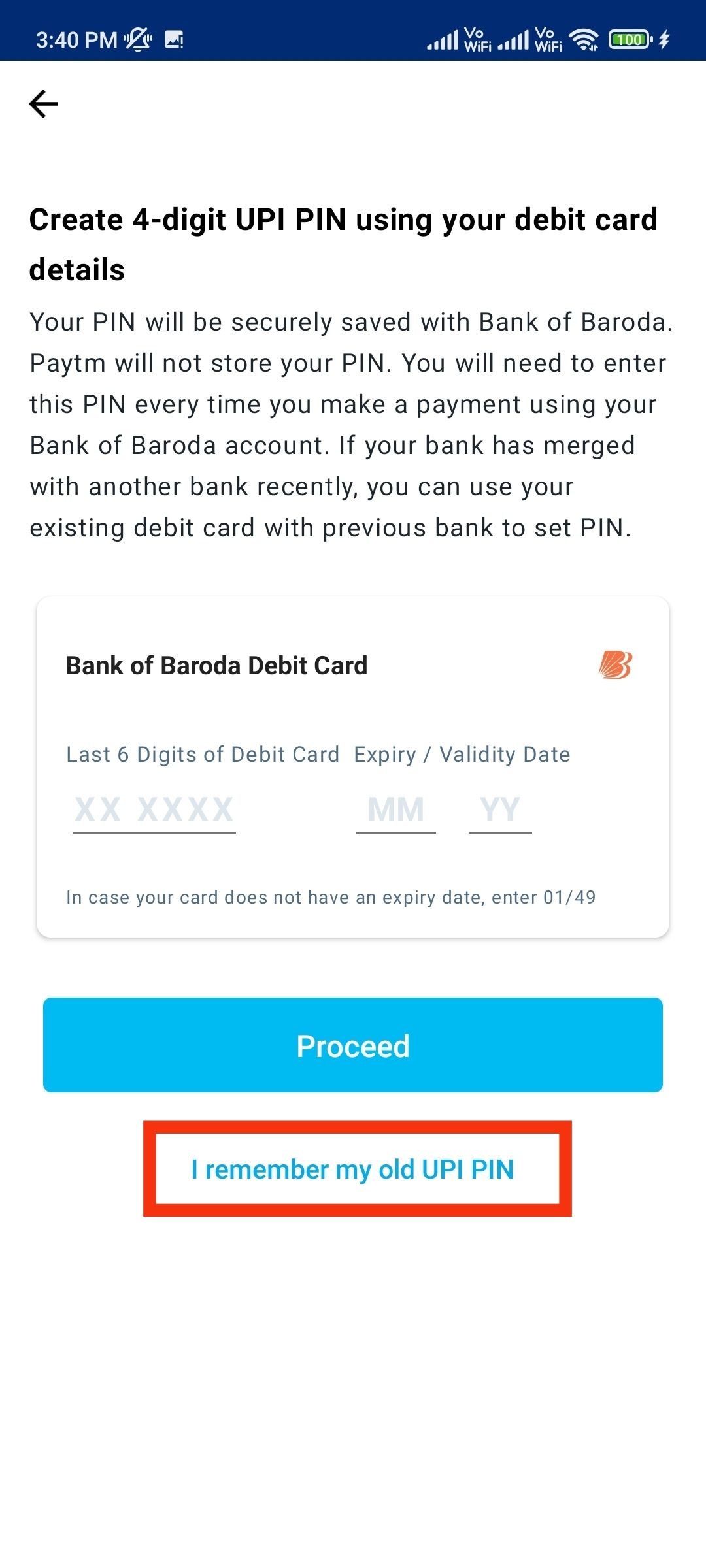The width and height of the screenshot is (706, 1568).
Task: Tap the battery indicator in status bar
Action: pos(630,40)
